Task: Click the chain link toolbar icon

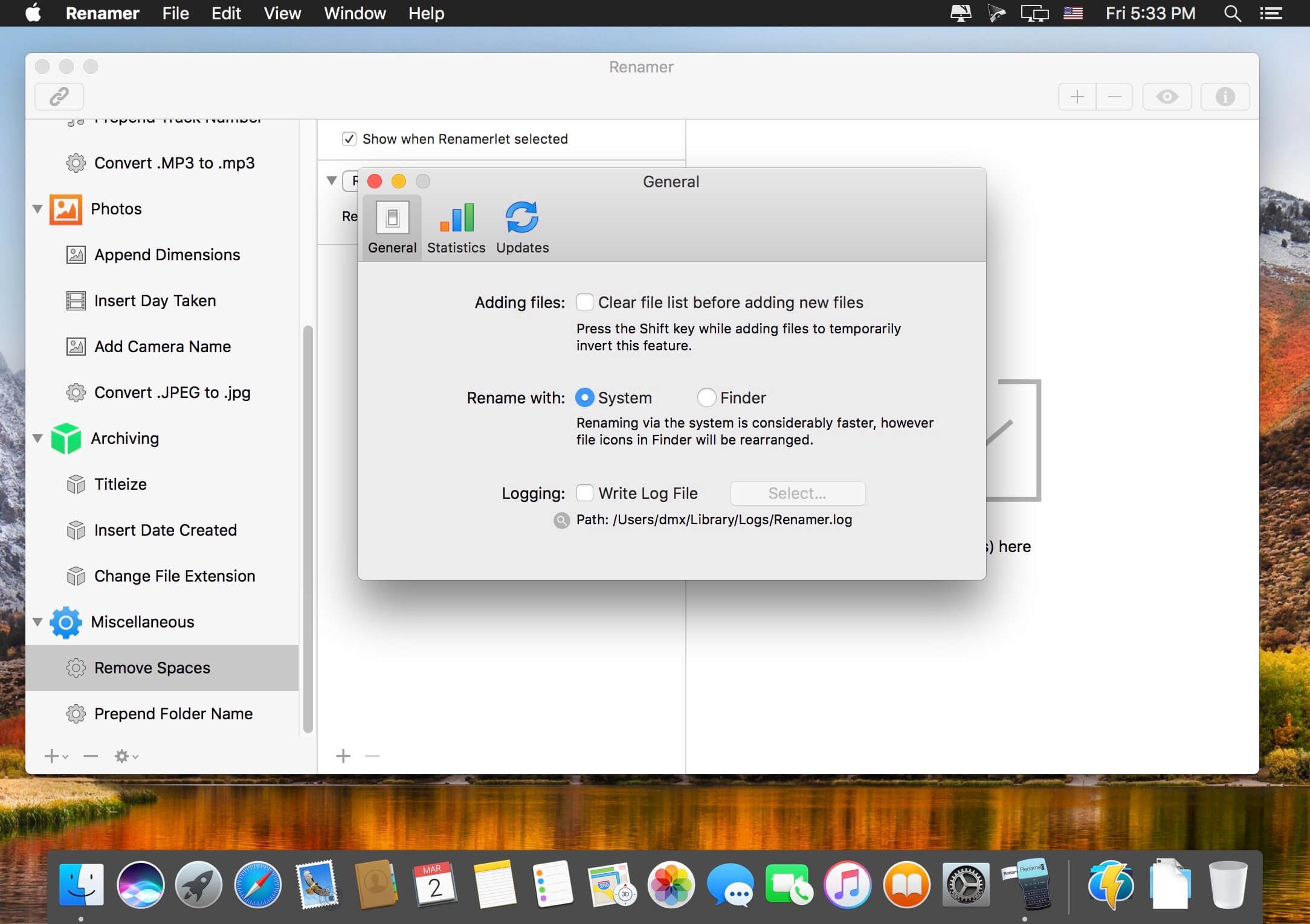Action: 59,97
